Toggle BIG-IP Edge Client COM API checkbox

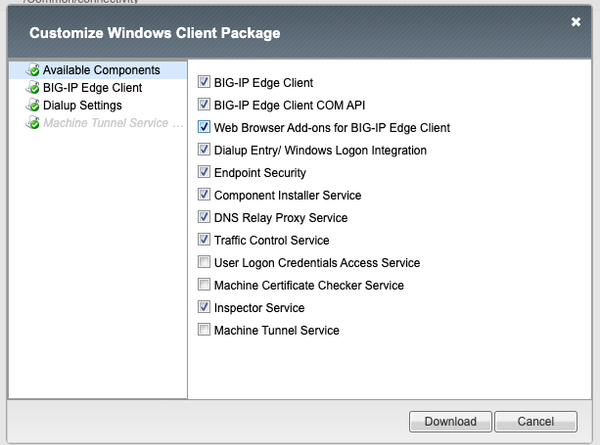pyautogui.click(x=204, y=105)
